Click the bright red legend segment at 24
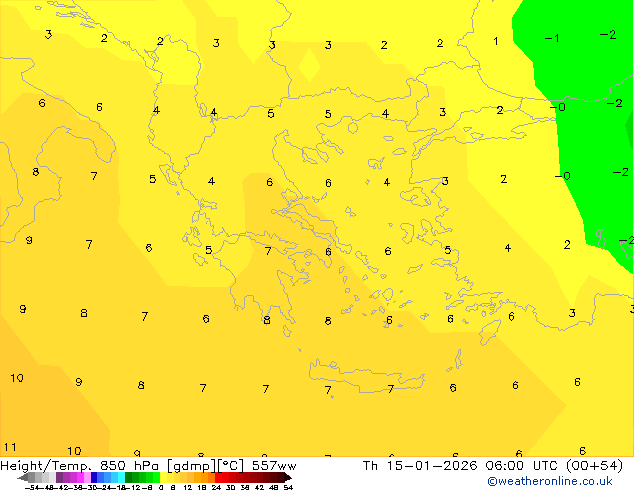 click(218, 477)
